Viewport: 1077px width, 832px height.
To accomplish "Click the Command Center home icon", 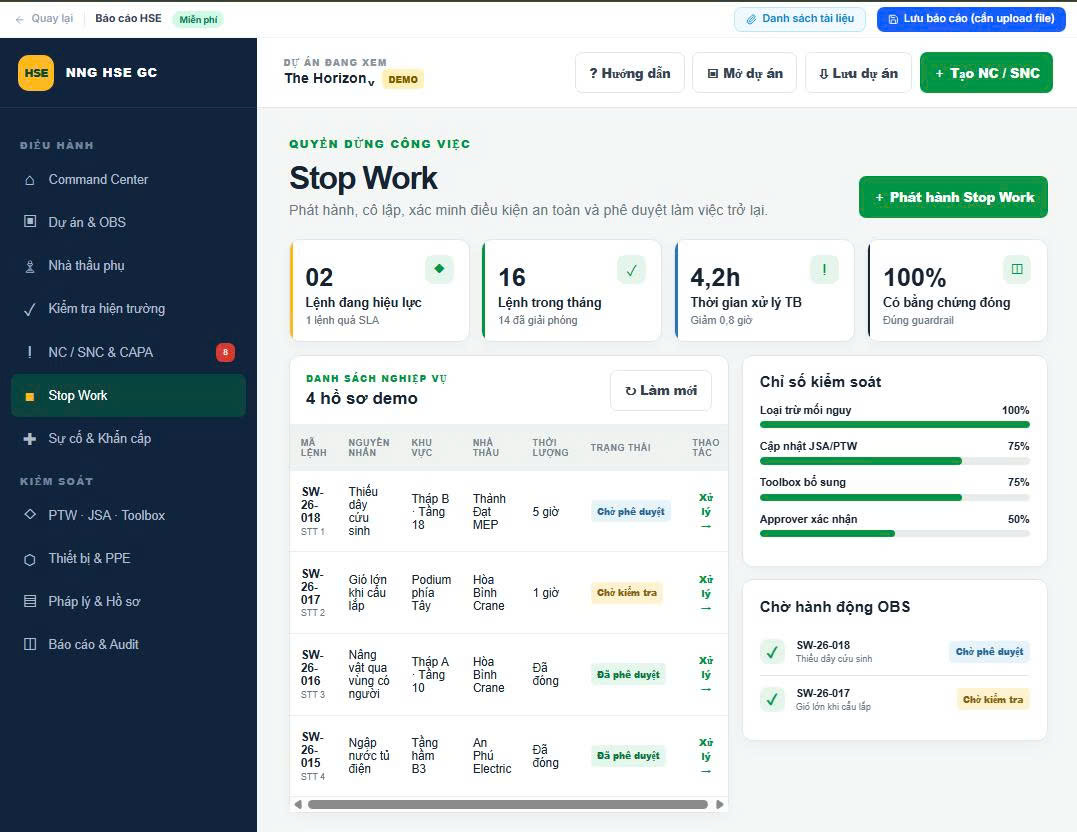I will [30, 180].
